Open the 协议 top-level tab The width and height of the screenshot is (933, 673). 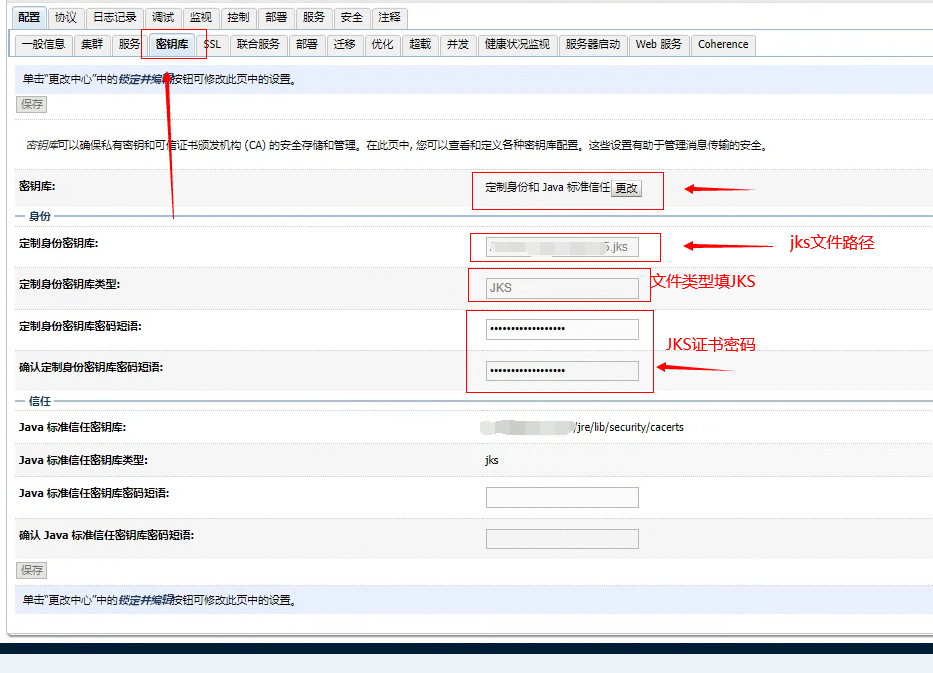point(65,17)
